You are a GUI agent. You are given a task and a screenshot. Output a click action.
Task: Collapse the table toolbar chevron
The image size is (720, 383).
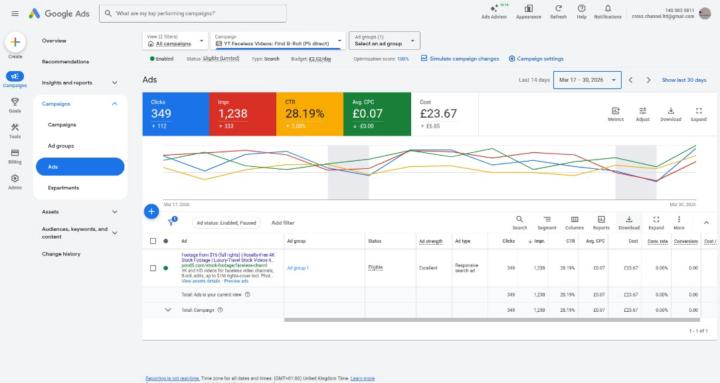coord(706,223)
